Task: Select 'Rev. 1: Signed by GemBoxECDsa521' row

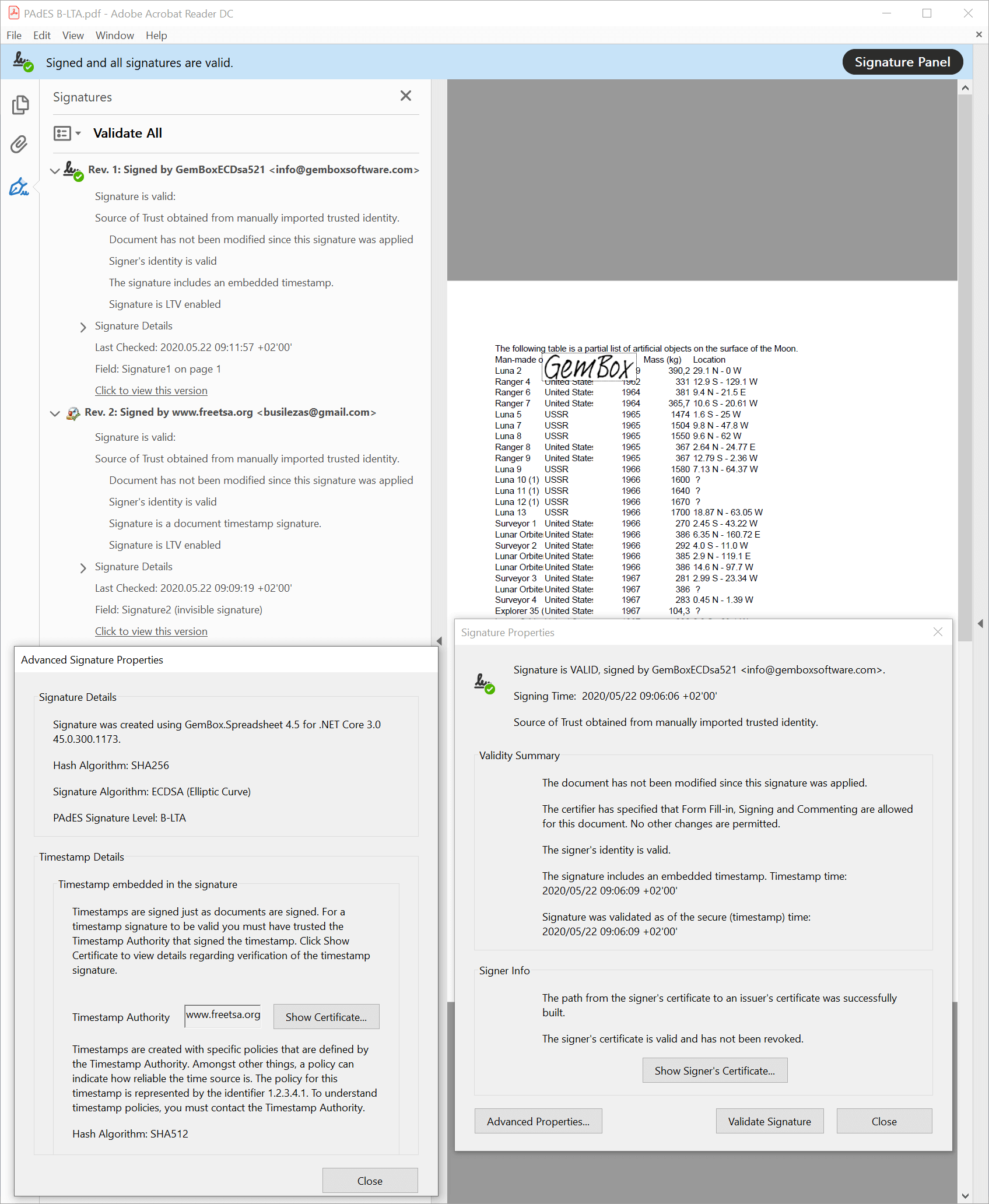Action: (254, 170)
